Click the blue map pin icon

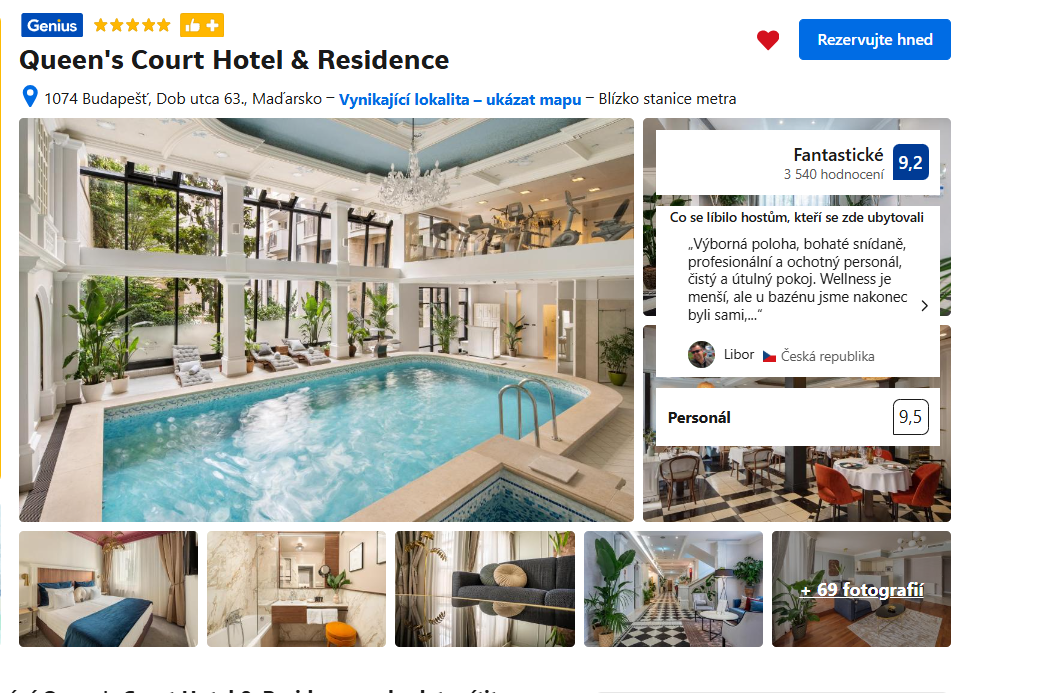click(30, 97)
